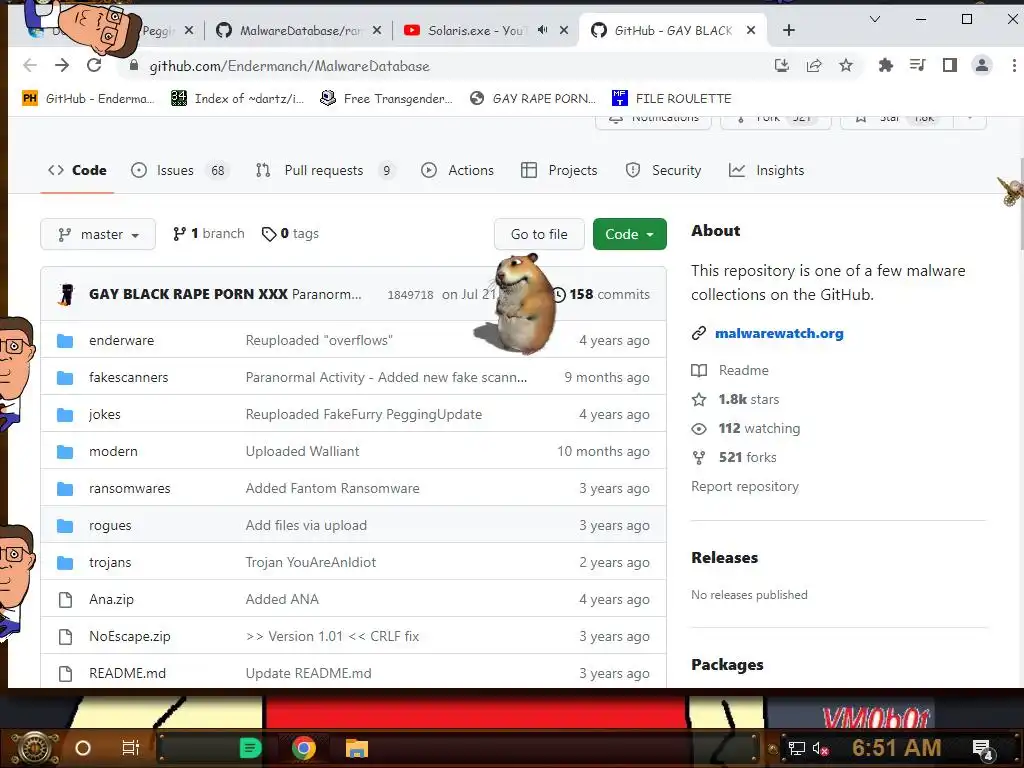View the 112 watching link
Screen dimensions: 1024x768
coord(746,428)
